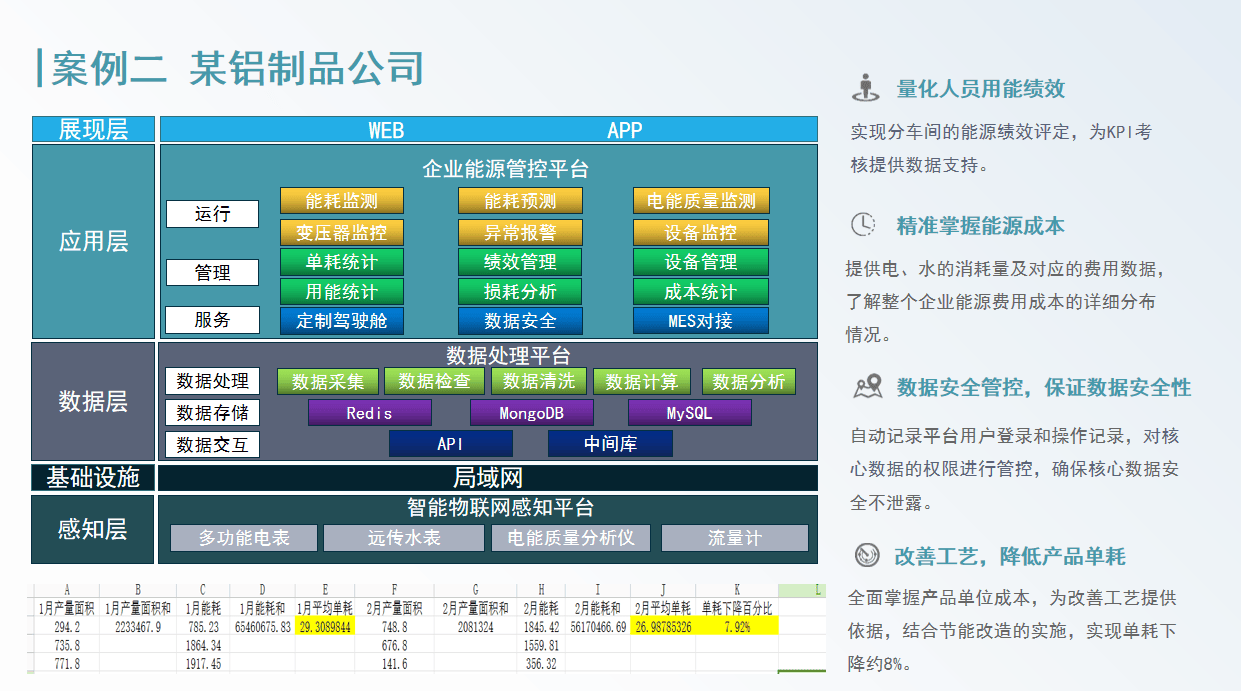1241x691 pixels.
Task: Select the 成本统计 block
Action: pos(700,291)
